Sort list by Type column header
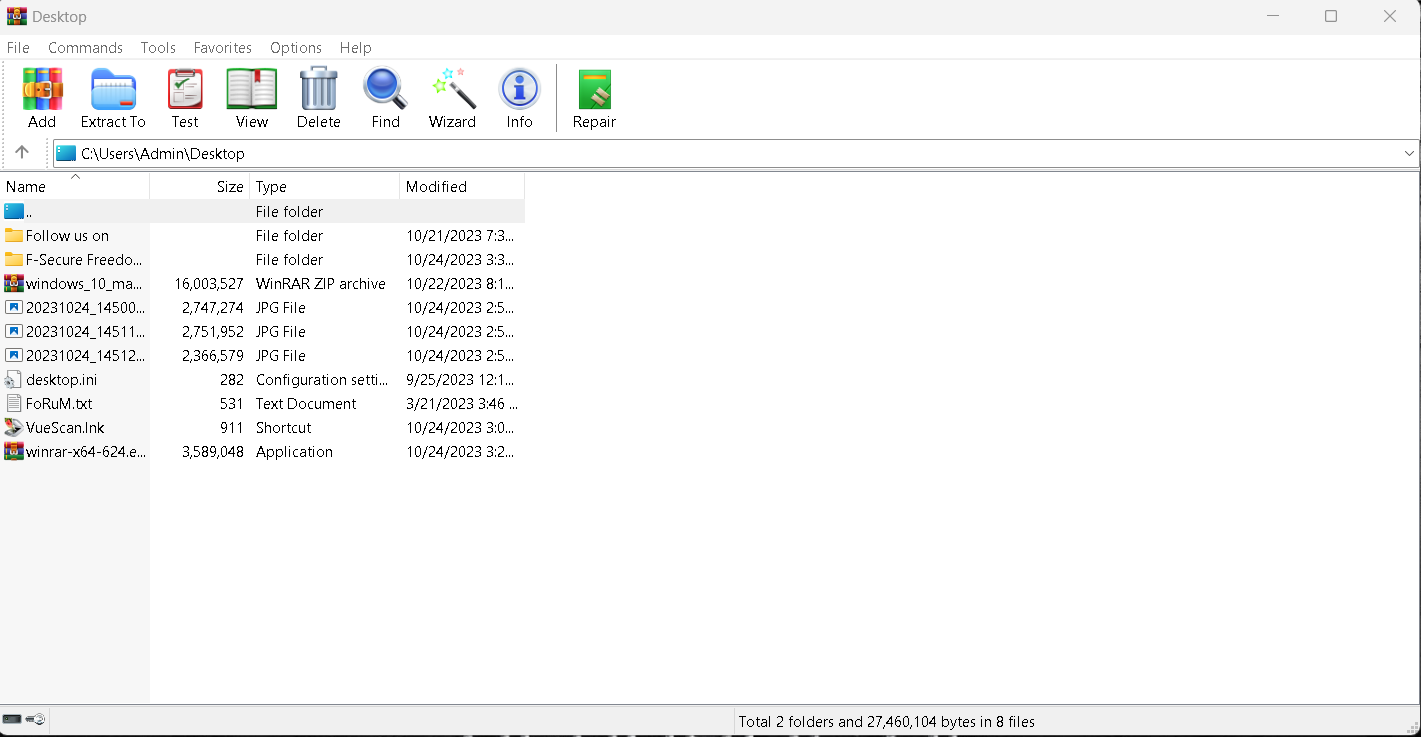 [325, 186]
